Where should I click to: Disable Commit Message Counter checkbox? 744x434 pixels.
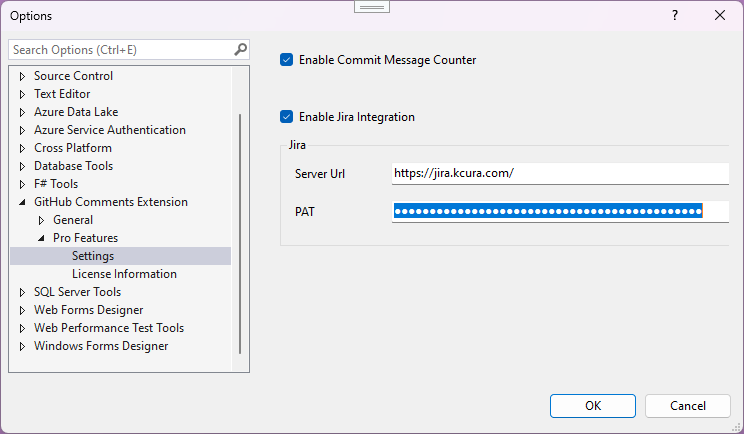point(287,60)
